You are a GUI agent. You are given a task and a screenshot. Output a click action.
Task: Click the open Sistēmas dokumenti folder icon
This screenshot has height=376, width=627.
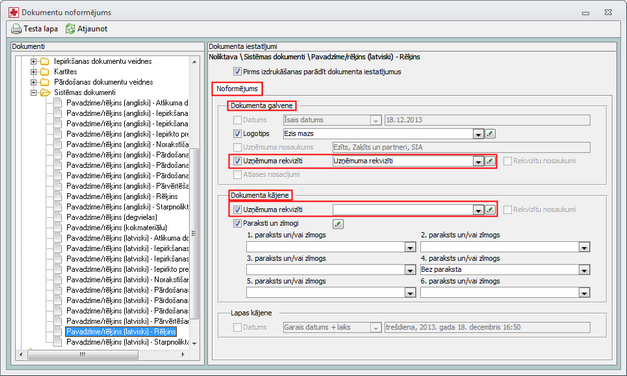coord(45,92)
